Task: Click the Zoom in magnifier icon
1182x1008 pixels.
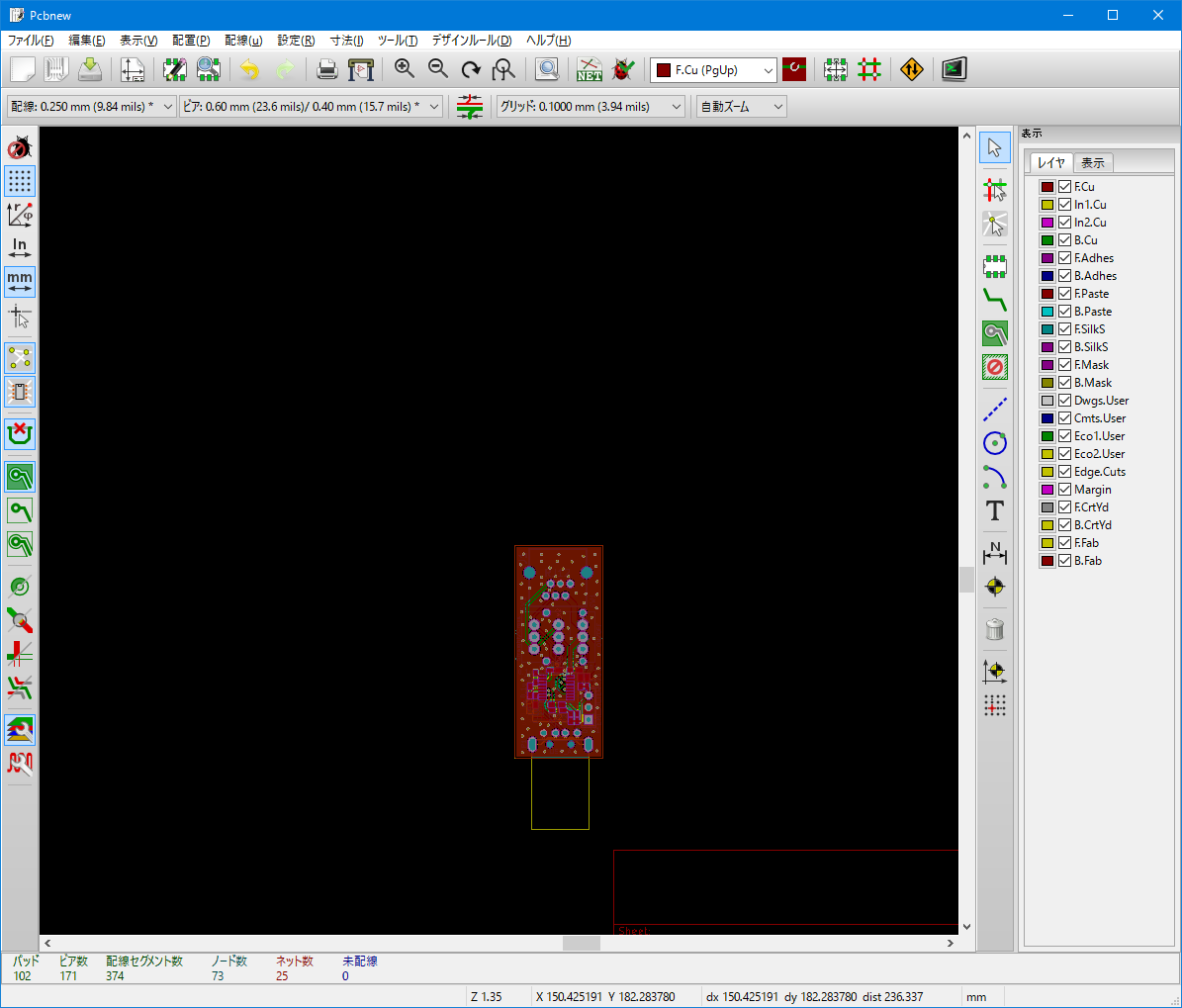Action: tap(404, 69)
